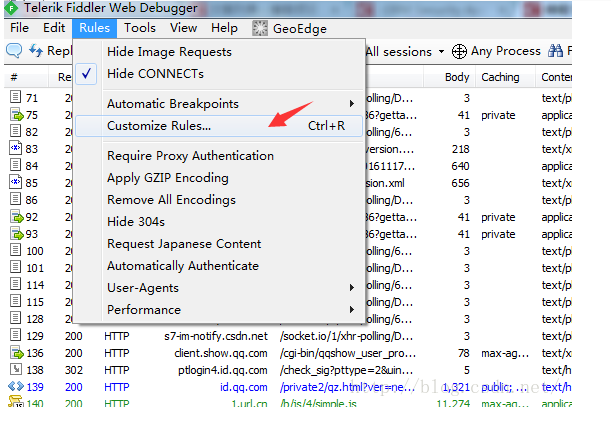This screenshot has width=611, height=442.
Task: Select session 138 redirect icon
Action: point(16,369)
